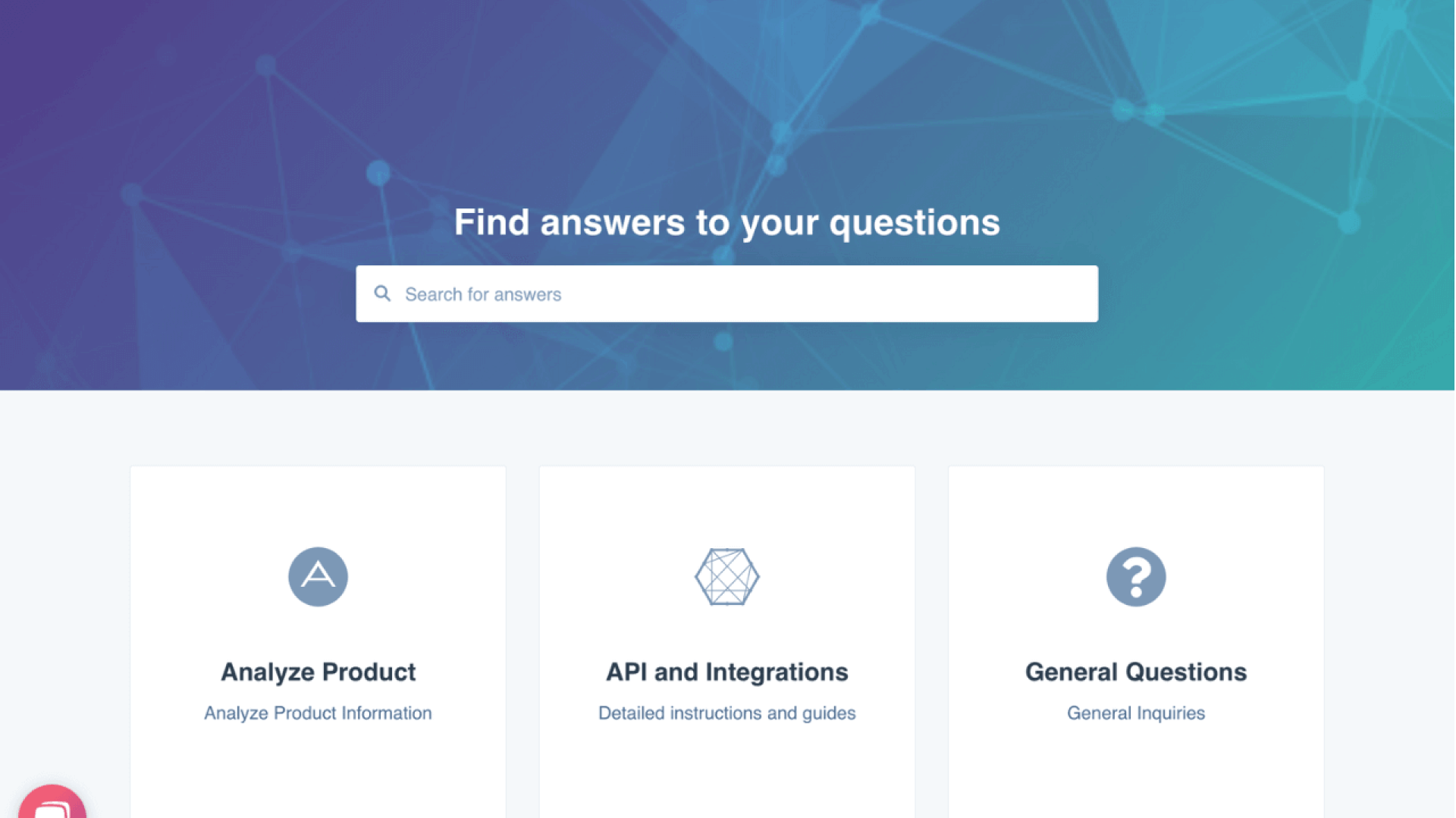Image resolution: width=1456 pixels, height=818 pixels.
Task: Click the Find answers to your questions heading
Action: pos(727,222)
